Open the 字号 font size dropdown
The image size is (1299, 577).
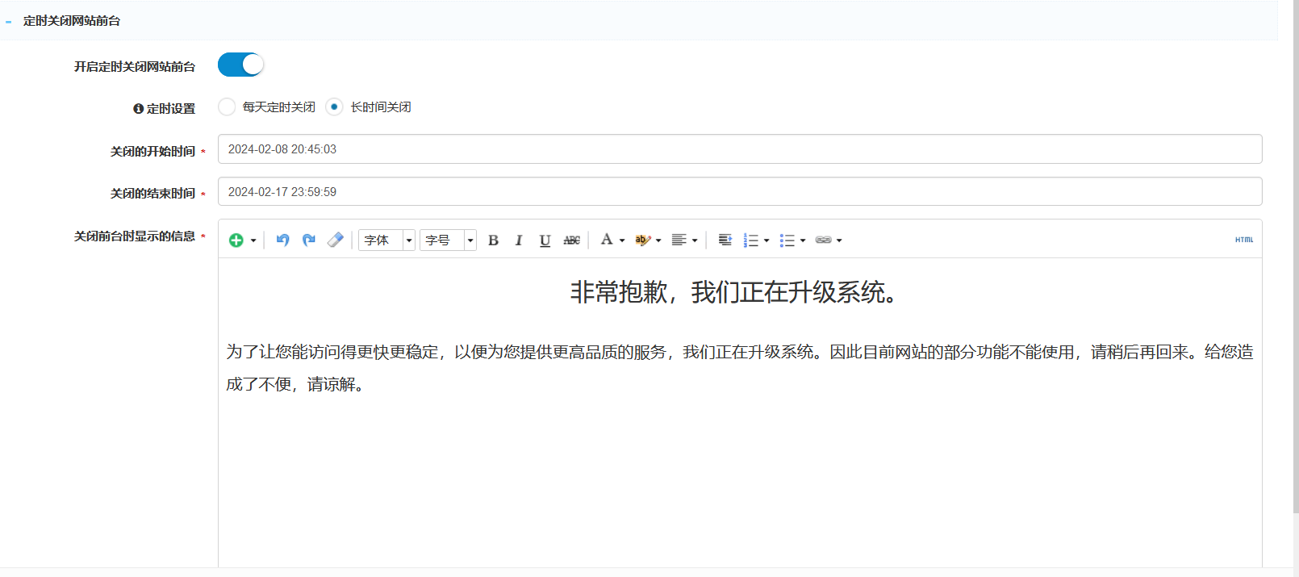(x=447, y=240)
